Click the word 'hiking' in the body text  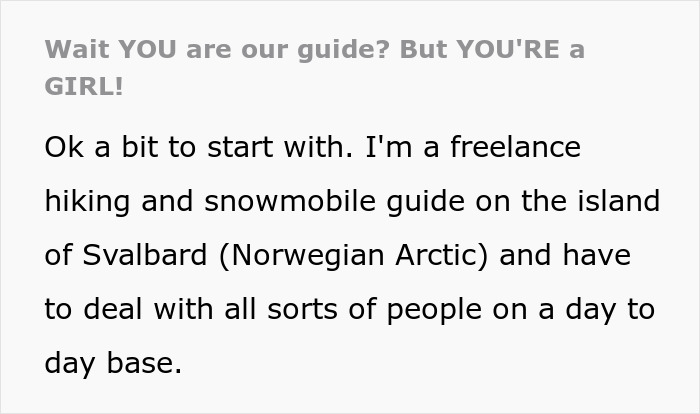(x=88, y=203)
